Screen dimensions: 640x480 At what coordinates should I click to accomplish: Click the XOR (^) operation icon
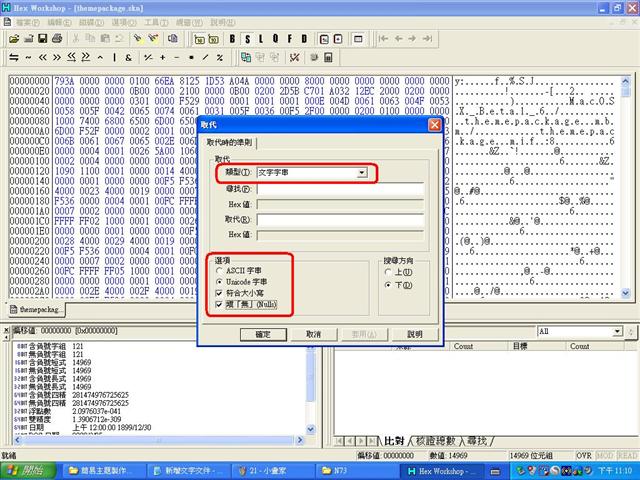[x=100, y=58]
